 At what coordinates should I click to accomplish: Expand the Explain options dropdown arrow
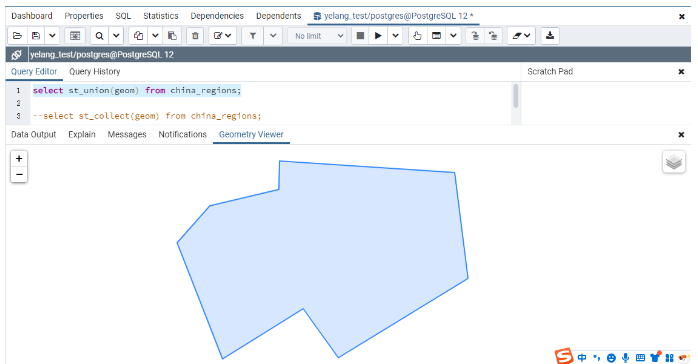pos(453,36)
